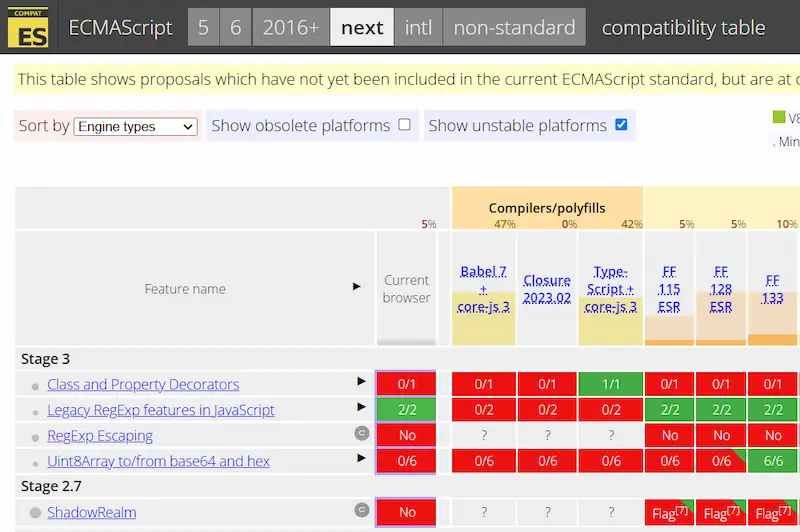Click FF 133 column header

point(772,289)
